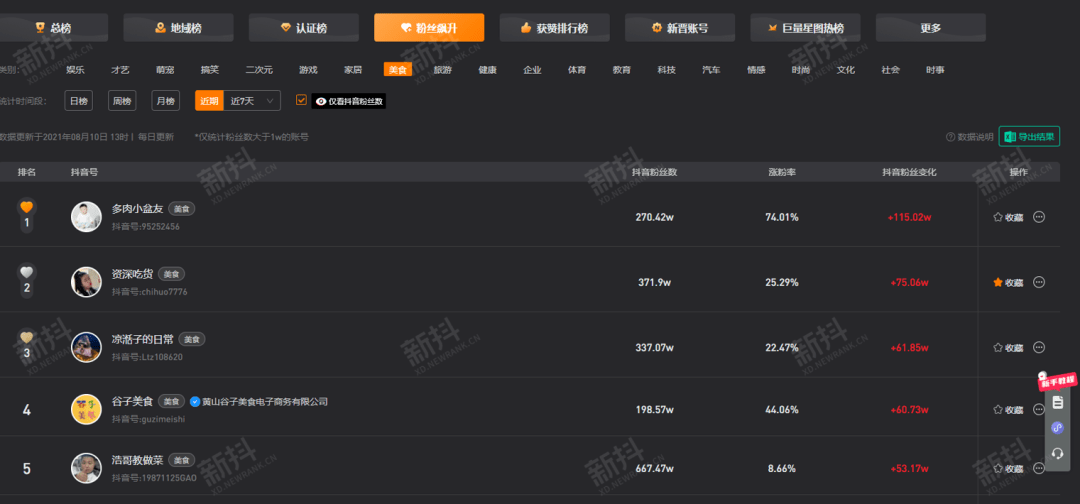Favorite 凉湉子的日常 with star icon
This screenshot has height=504, width=1080.
tap(997, 348)
